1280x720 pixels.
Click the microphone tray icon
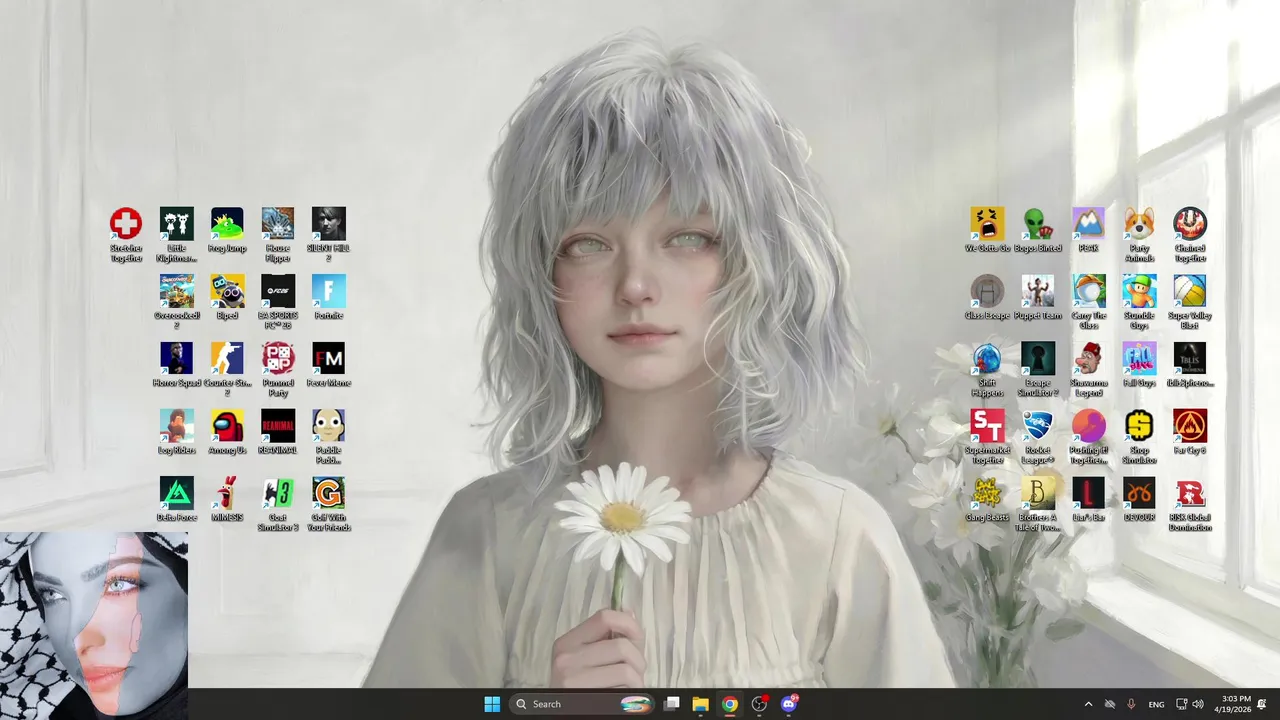pos(1132,704)
